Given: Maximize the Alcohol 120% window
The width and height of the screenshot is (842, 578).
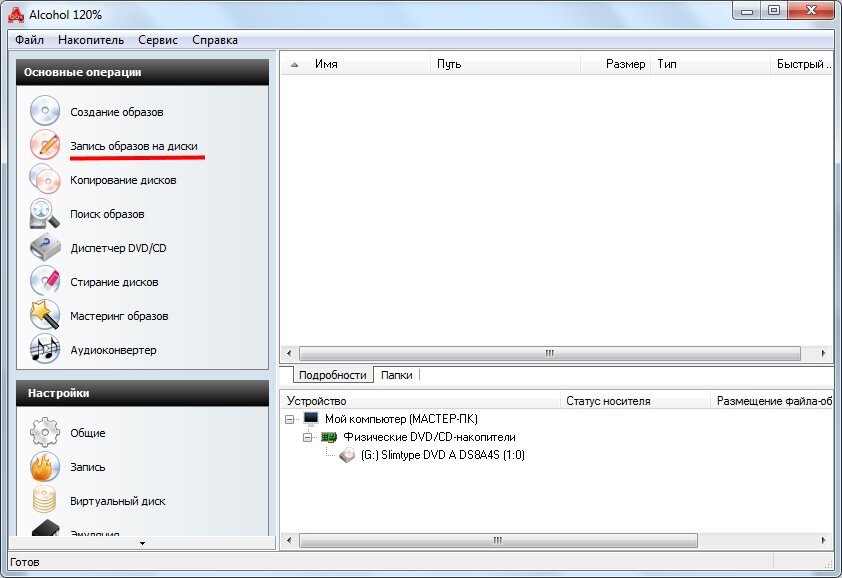Looking at the screenshot, I should (x=774, y=11).
